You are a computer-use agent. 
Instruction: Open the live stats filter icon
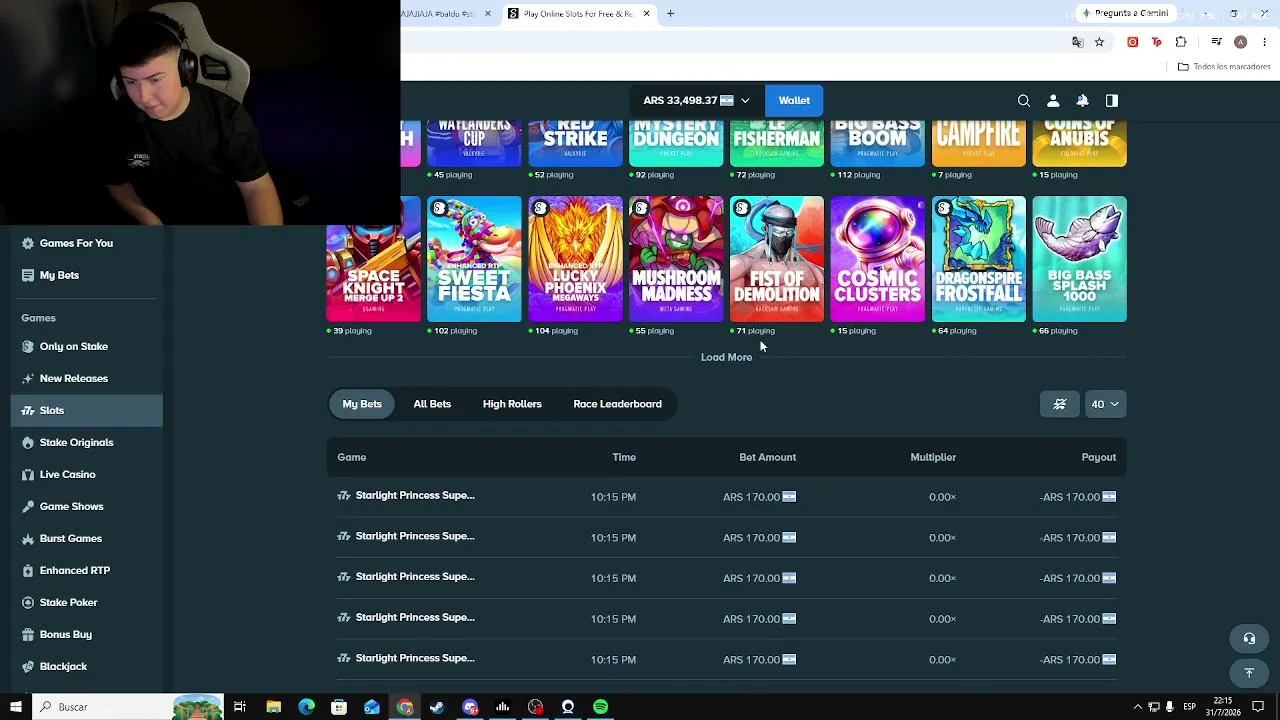[x=1060, y=404]
